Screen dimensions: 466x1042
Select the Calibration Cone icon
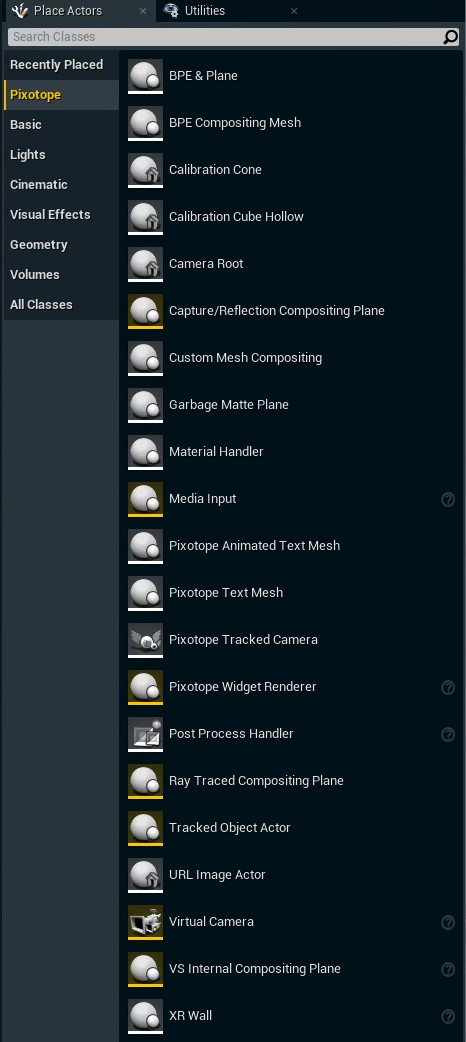point(145,170)
